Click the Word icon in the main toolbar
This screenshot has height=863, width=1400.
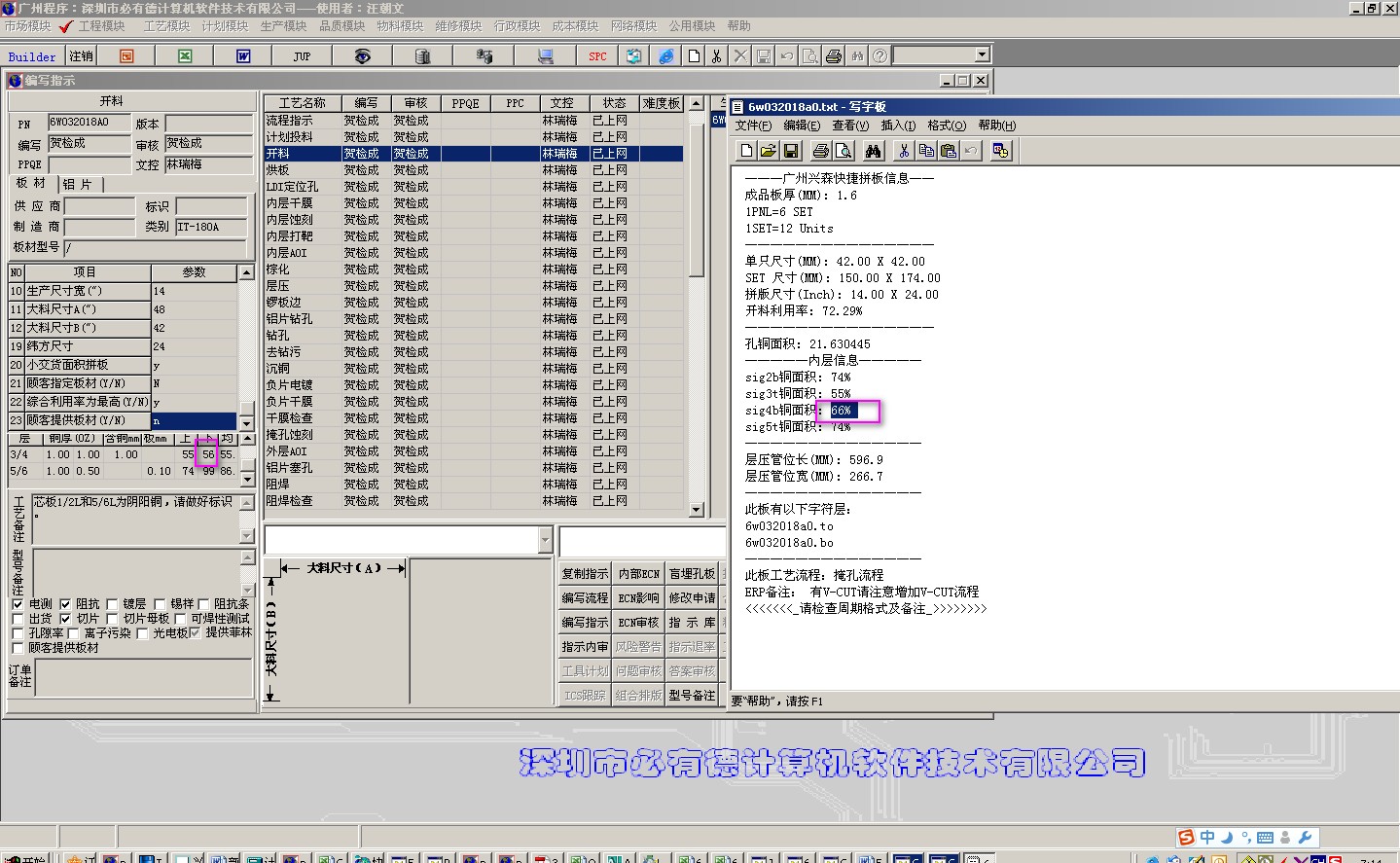pos(243,56)
